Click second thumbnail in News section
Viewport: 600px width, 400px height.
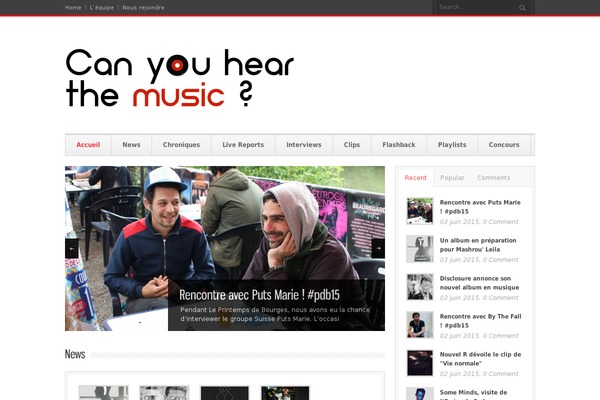[164, 393]
